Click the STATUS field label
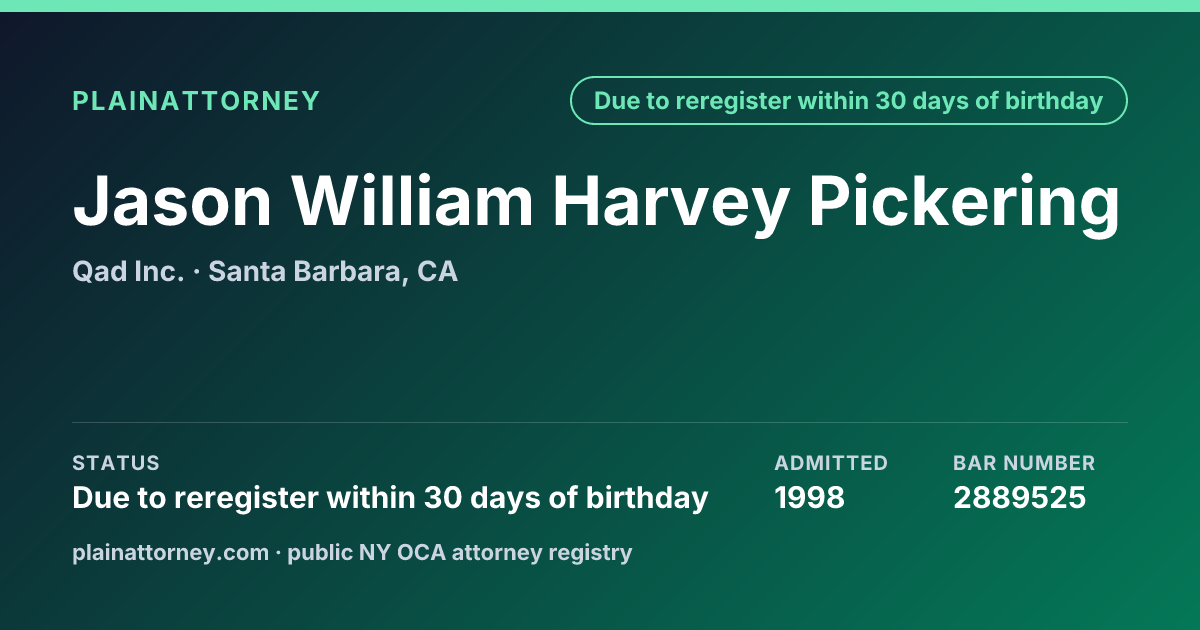Viewport: 1200px width, 630px height. 116,463
